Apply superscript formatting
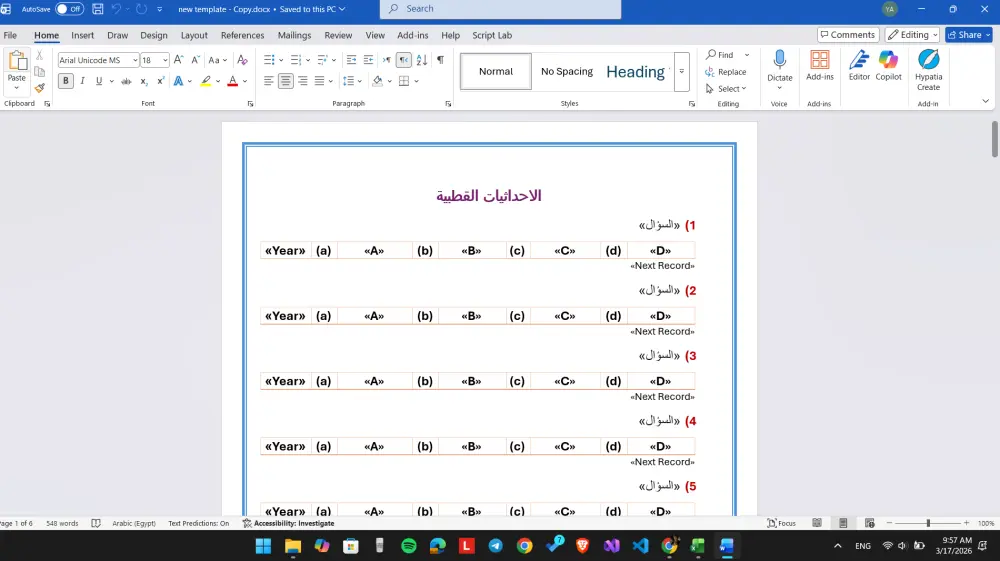 [x=161, y=81]
